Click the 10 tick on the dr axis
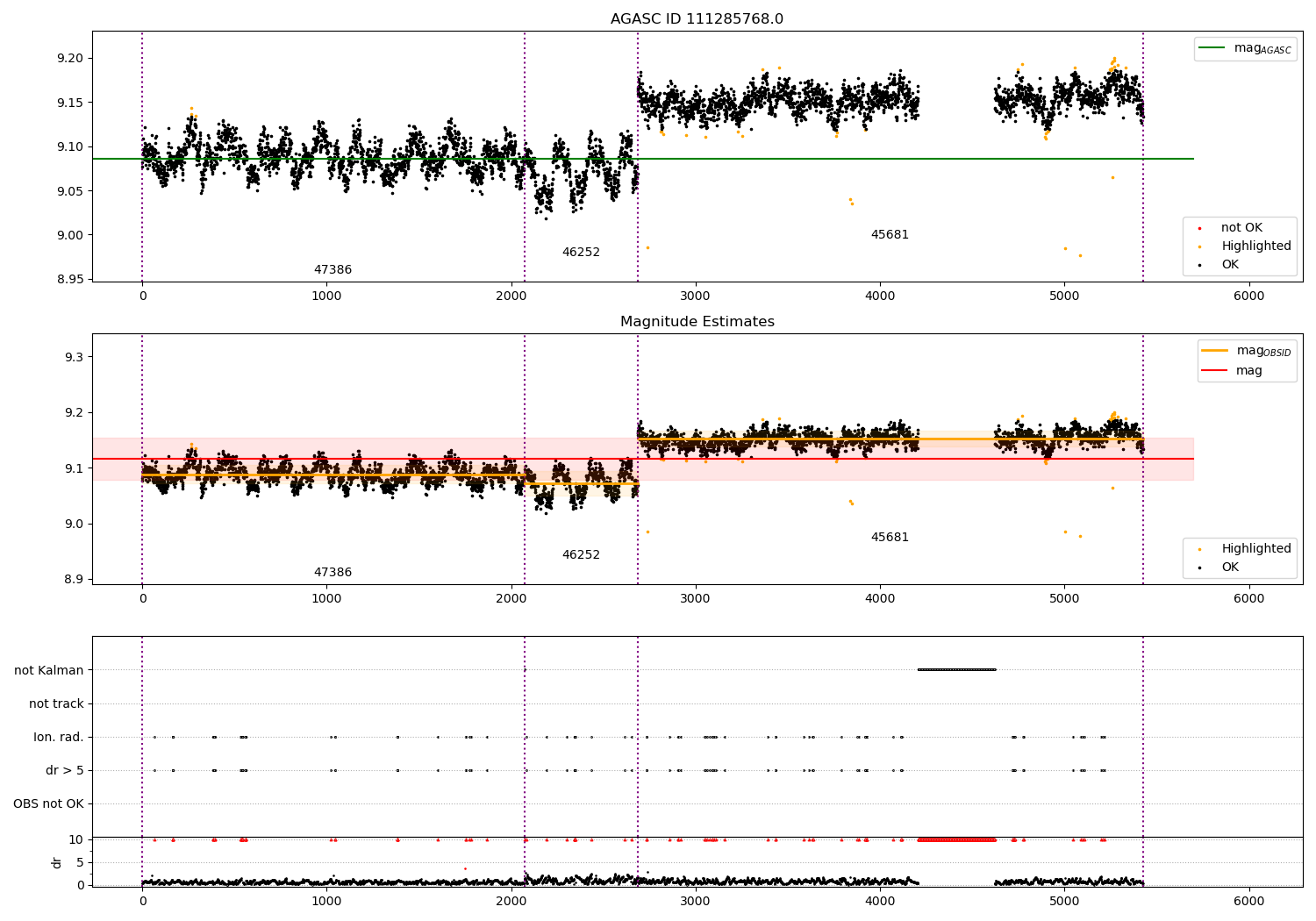The width and height of the screenshot is (1316, 921). (76, 839)
